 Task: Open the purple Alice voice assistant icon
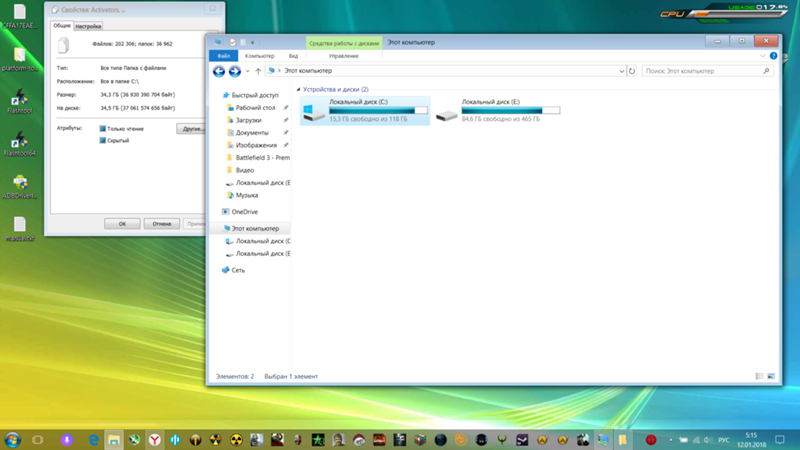point(67,440)
